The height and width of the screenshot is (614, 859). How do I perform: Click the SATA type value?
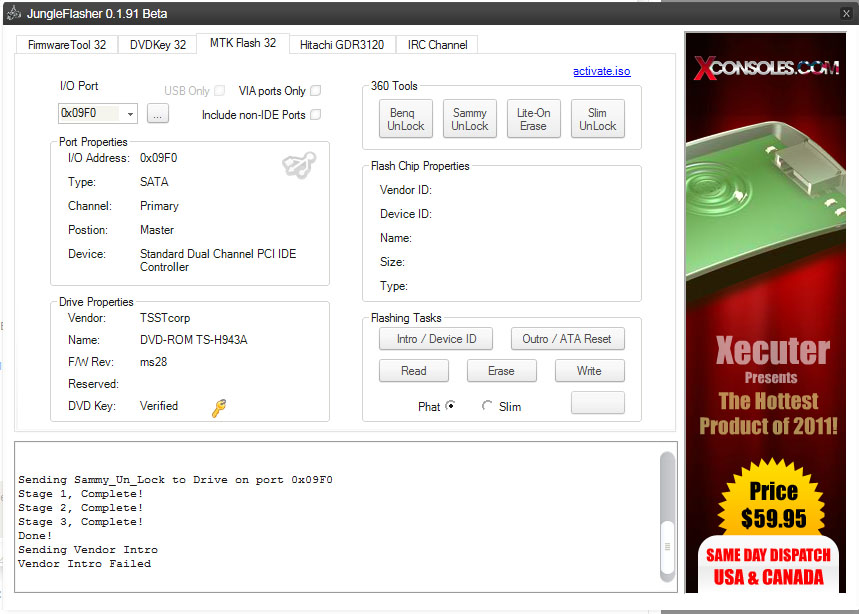tap(154, 182)
